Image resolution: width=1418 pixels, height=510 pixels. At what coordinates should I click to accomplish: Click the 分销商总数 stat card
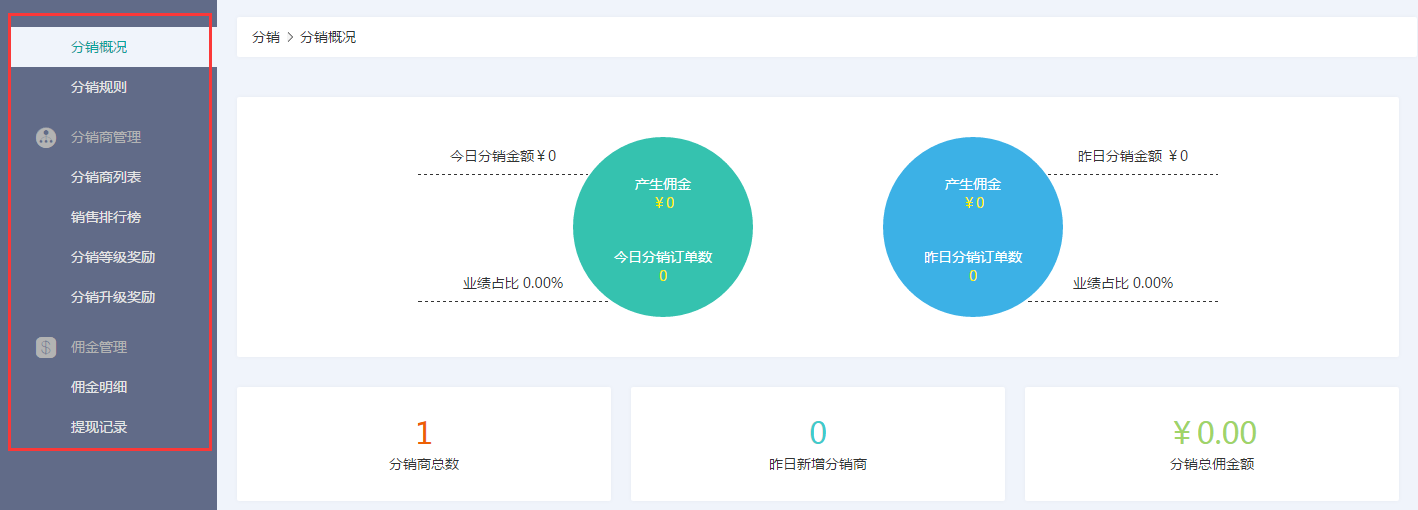(424, 444)
